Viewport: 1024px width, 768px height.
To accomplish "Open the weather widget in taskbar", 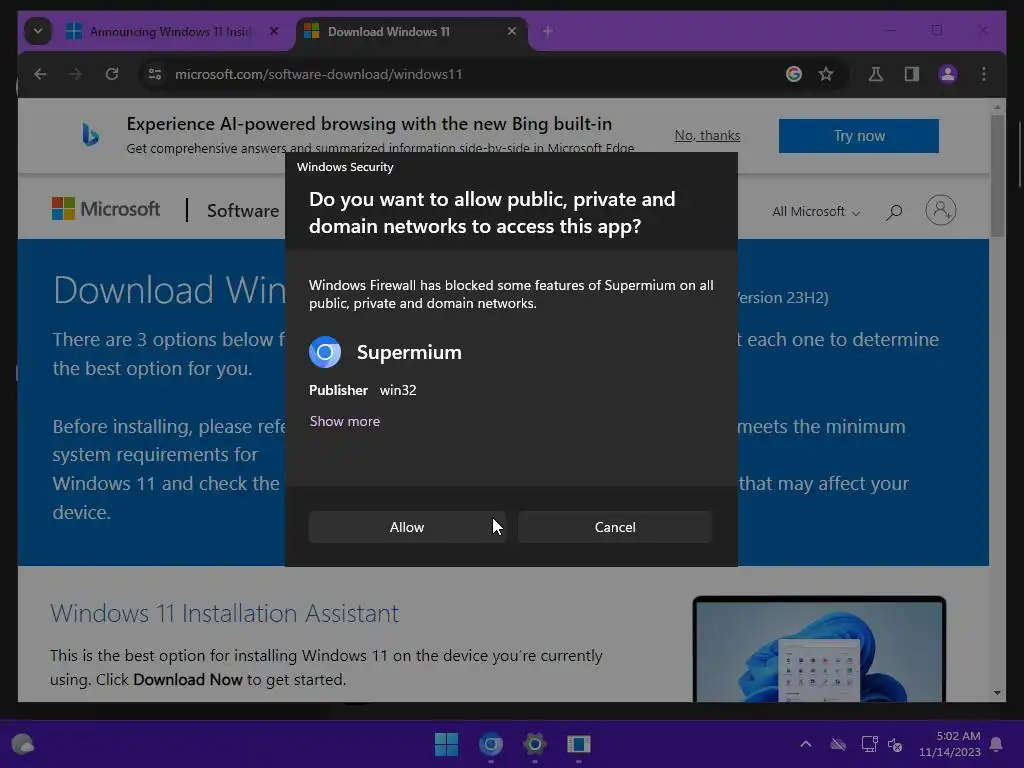I will (x=24, y=744).
